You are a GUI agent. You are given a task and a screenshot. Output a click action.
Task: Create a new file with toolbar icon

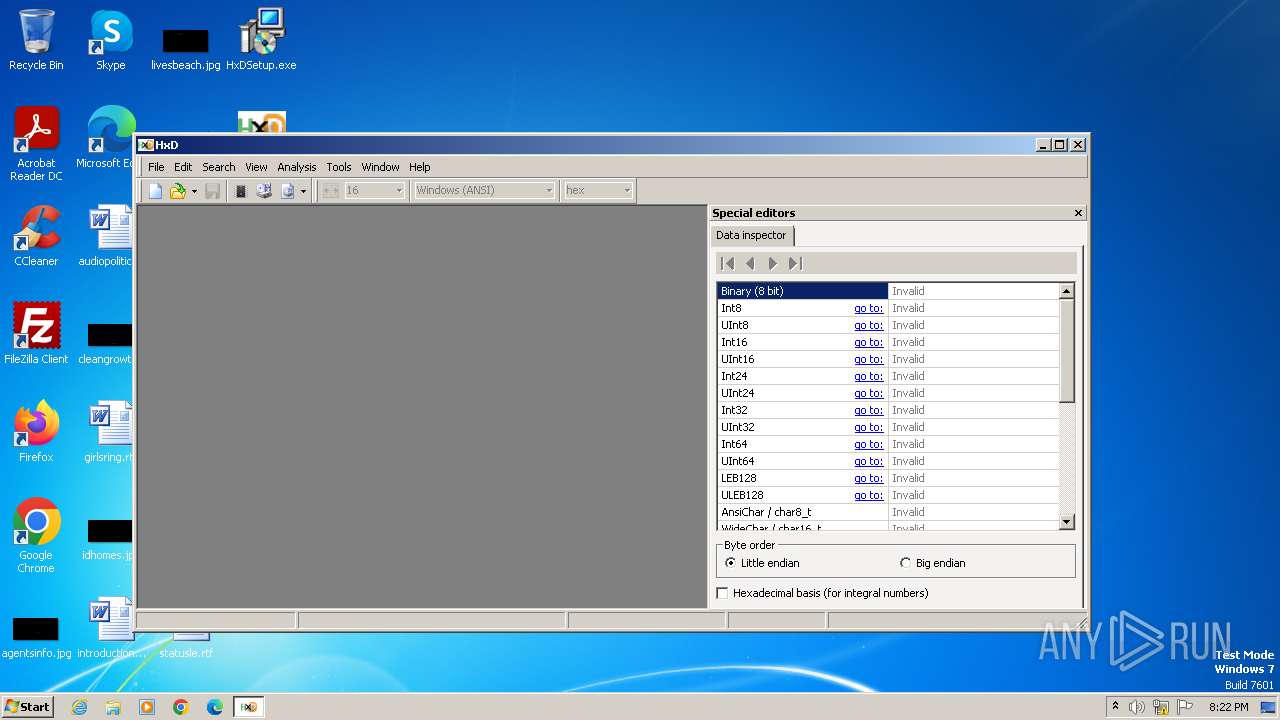point(155,191)
